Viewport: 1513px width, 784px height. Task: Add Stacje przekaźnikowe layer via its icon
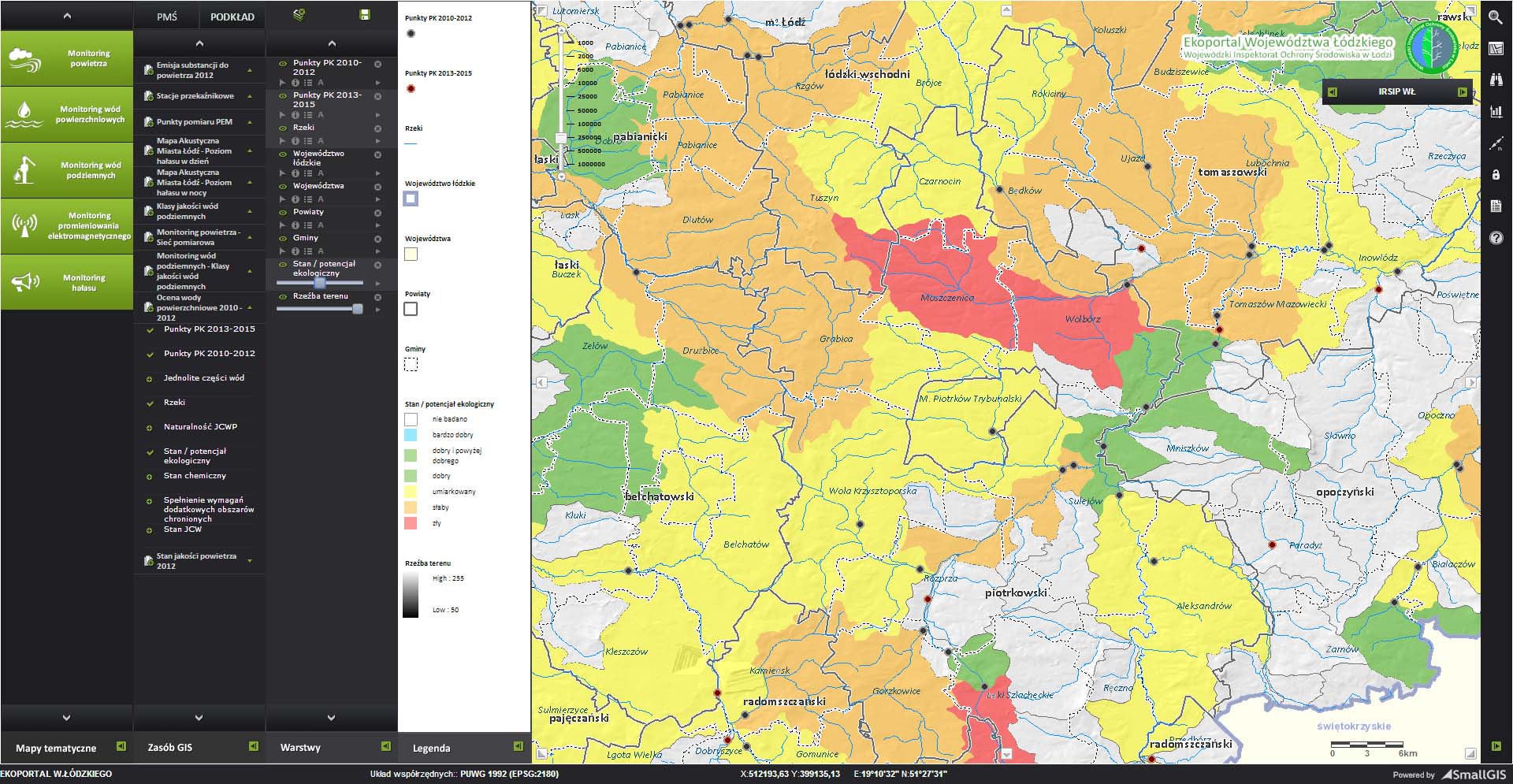click(148, 97)
